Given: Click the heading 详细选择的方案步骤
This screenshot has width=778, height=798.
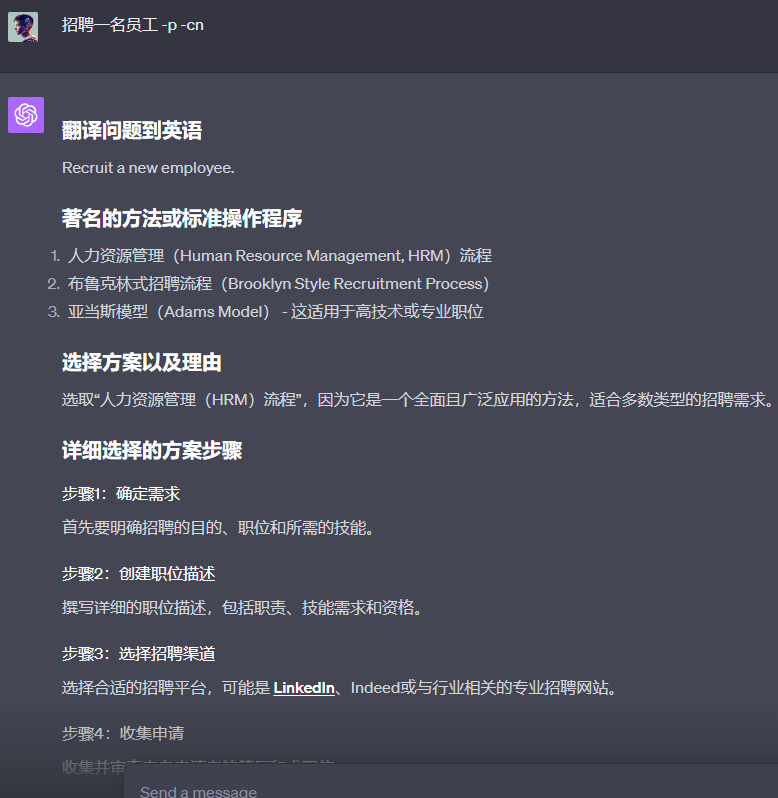Looking at the screenshot, I should 152,450.
